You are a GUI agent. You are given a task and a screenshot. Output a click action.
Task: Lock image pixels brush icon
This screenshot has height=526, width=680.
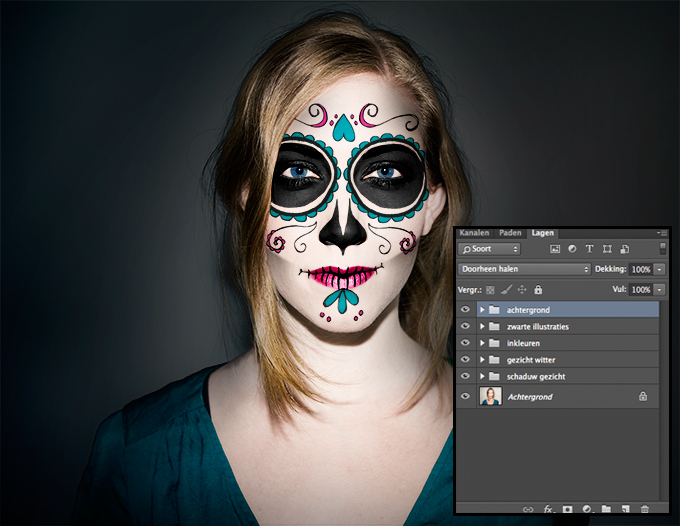coord(507,289)
